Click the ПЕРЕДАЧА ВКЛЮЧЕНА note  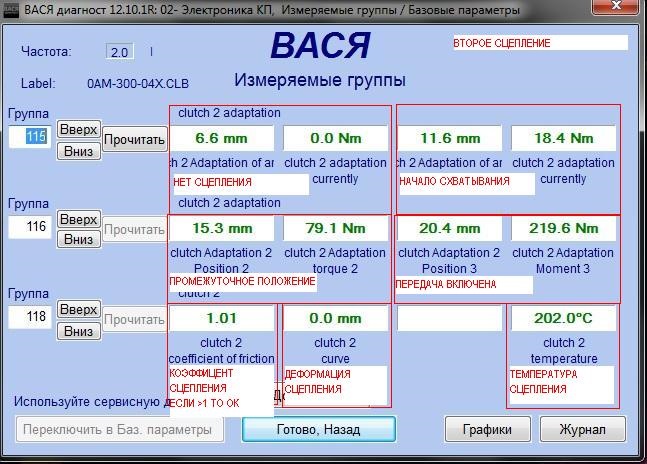pos(446,284)
